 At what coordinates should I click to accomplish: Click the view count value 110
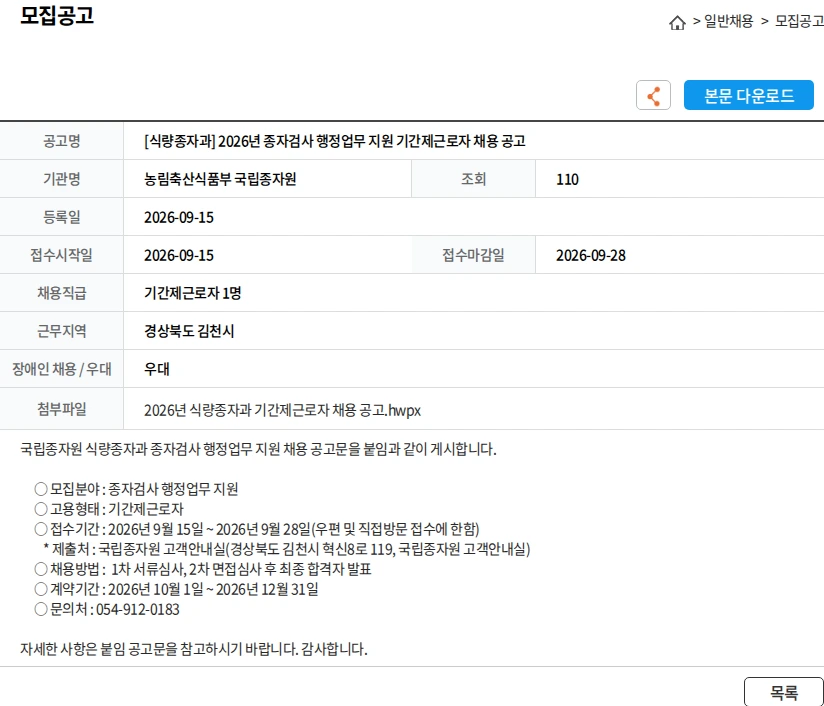567,180
